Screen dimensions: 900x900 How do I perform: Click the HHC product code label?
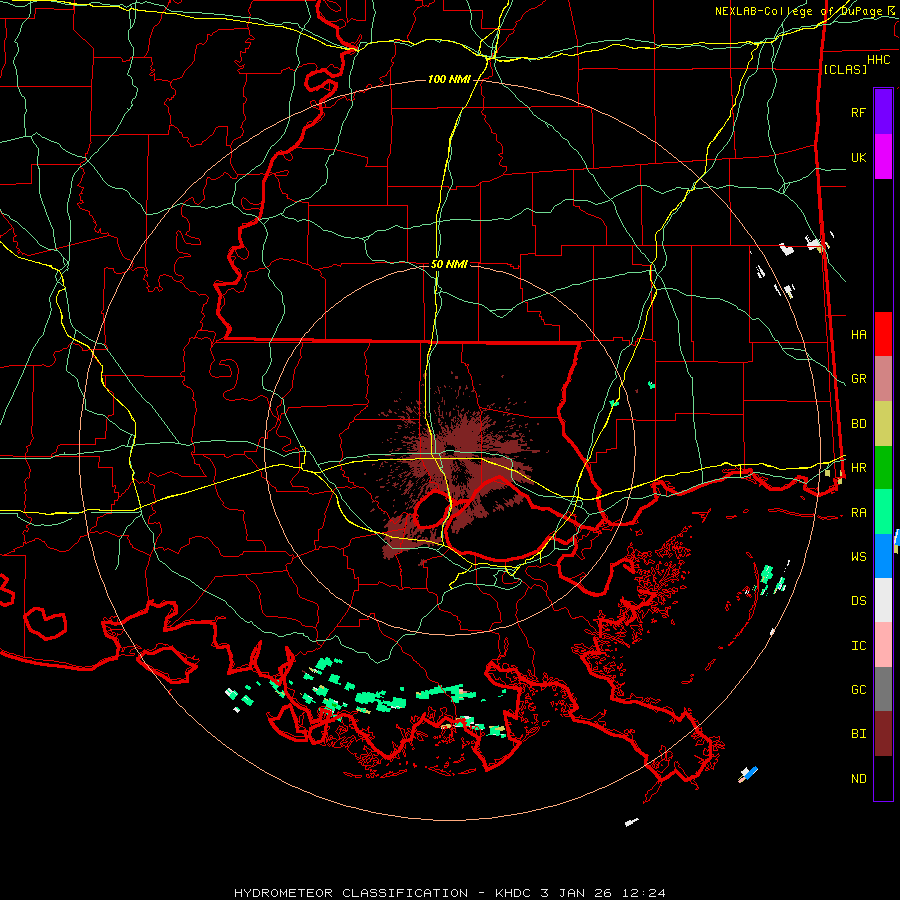coord(878,60)
